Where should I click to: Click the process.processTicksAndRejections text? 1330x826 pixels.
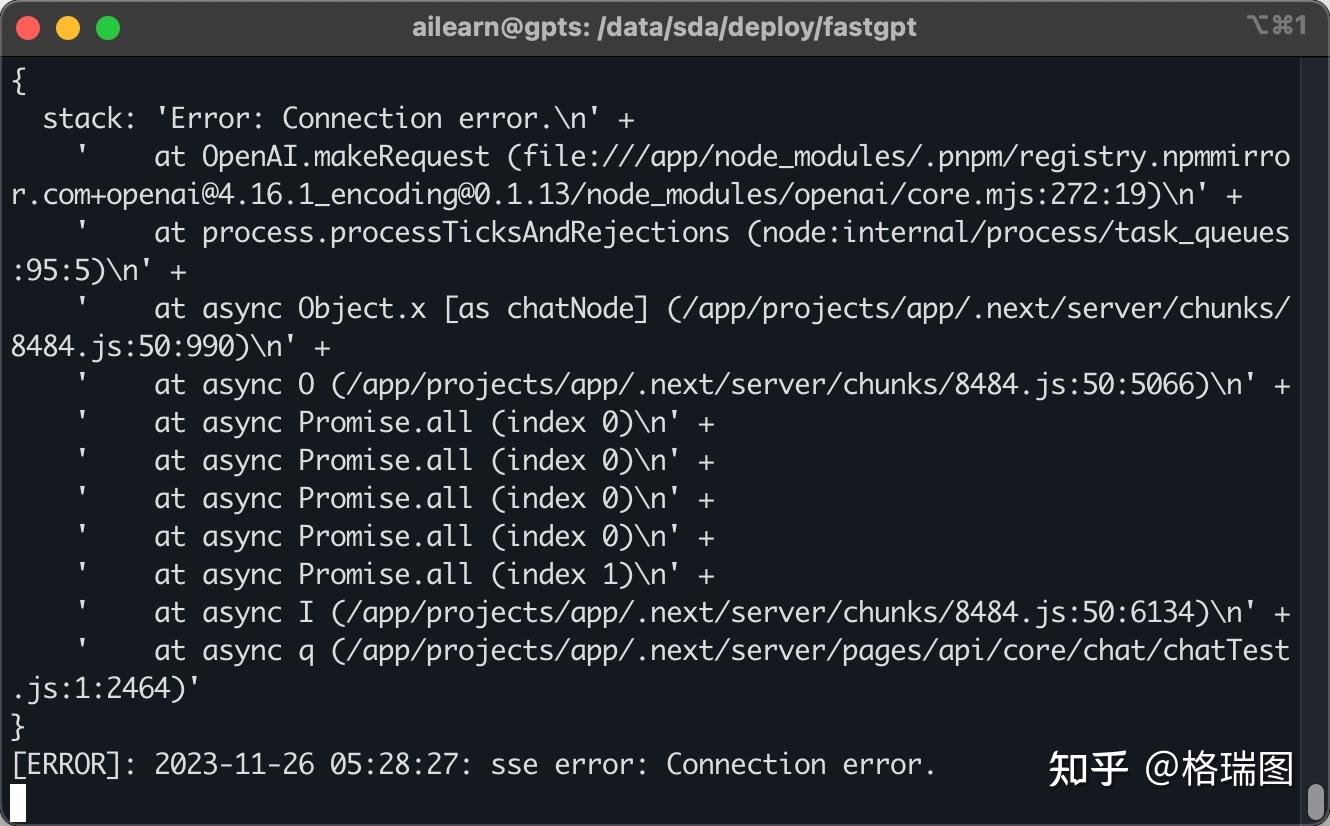tap(466, 233)
